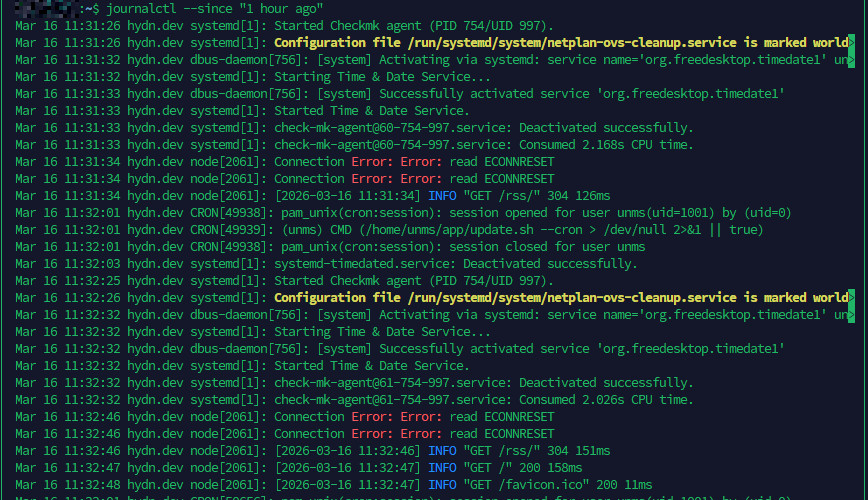
Task: Click the CRON[49938] session opened for user unms line
Action: click(x=404, y=213)
